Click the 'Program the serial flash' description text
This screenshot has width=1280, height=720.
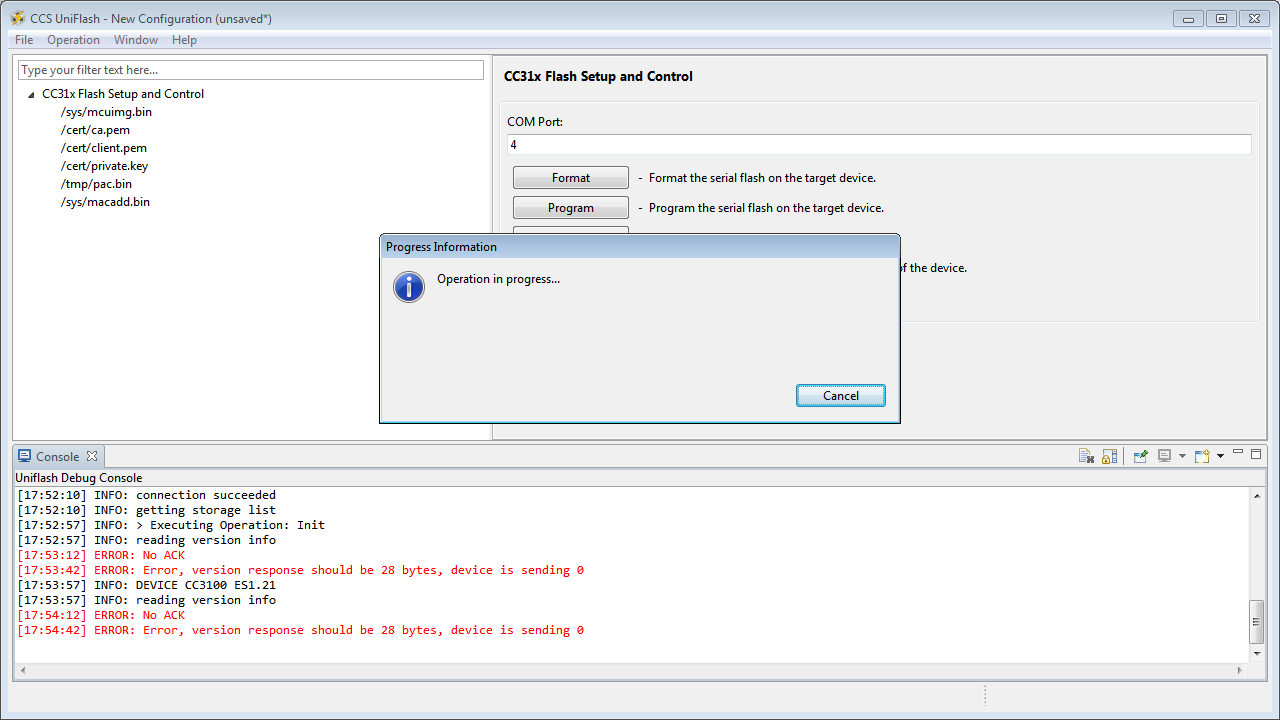(x=766, y=208)
